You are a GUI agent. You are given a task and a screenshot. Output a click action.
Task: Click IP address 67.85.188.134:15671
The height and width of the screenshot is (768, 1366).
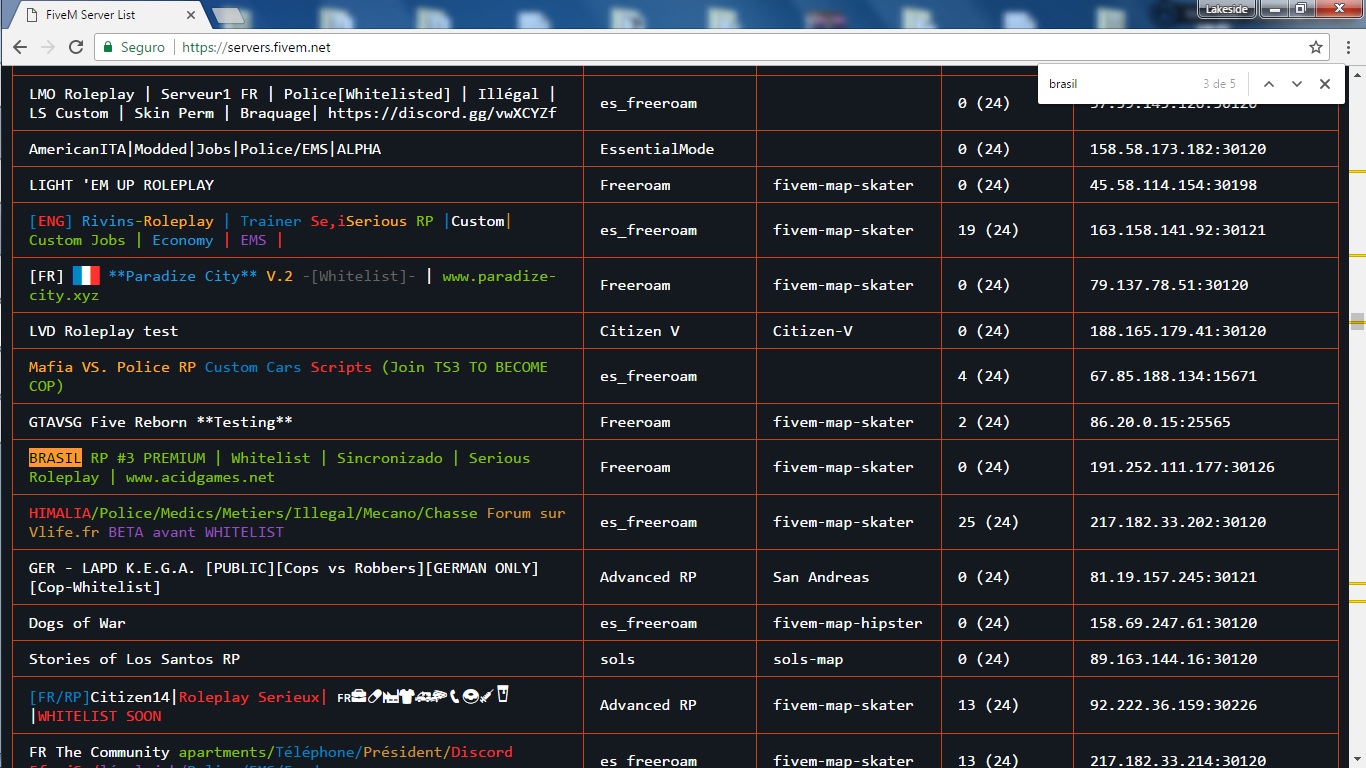[x=1173, y=376]
